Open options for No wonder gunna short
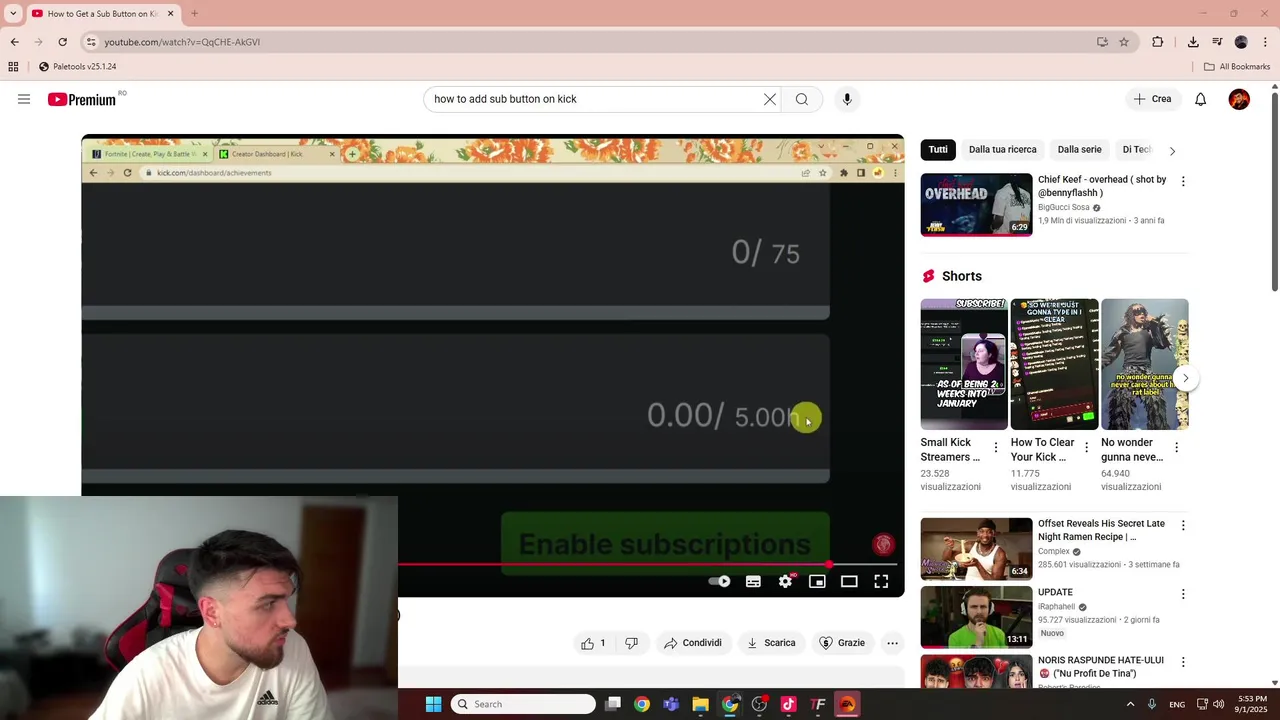1280x720 pixels. pos(1176,448)
